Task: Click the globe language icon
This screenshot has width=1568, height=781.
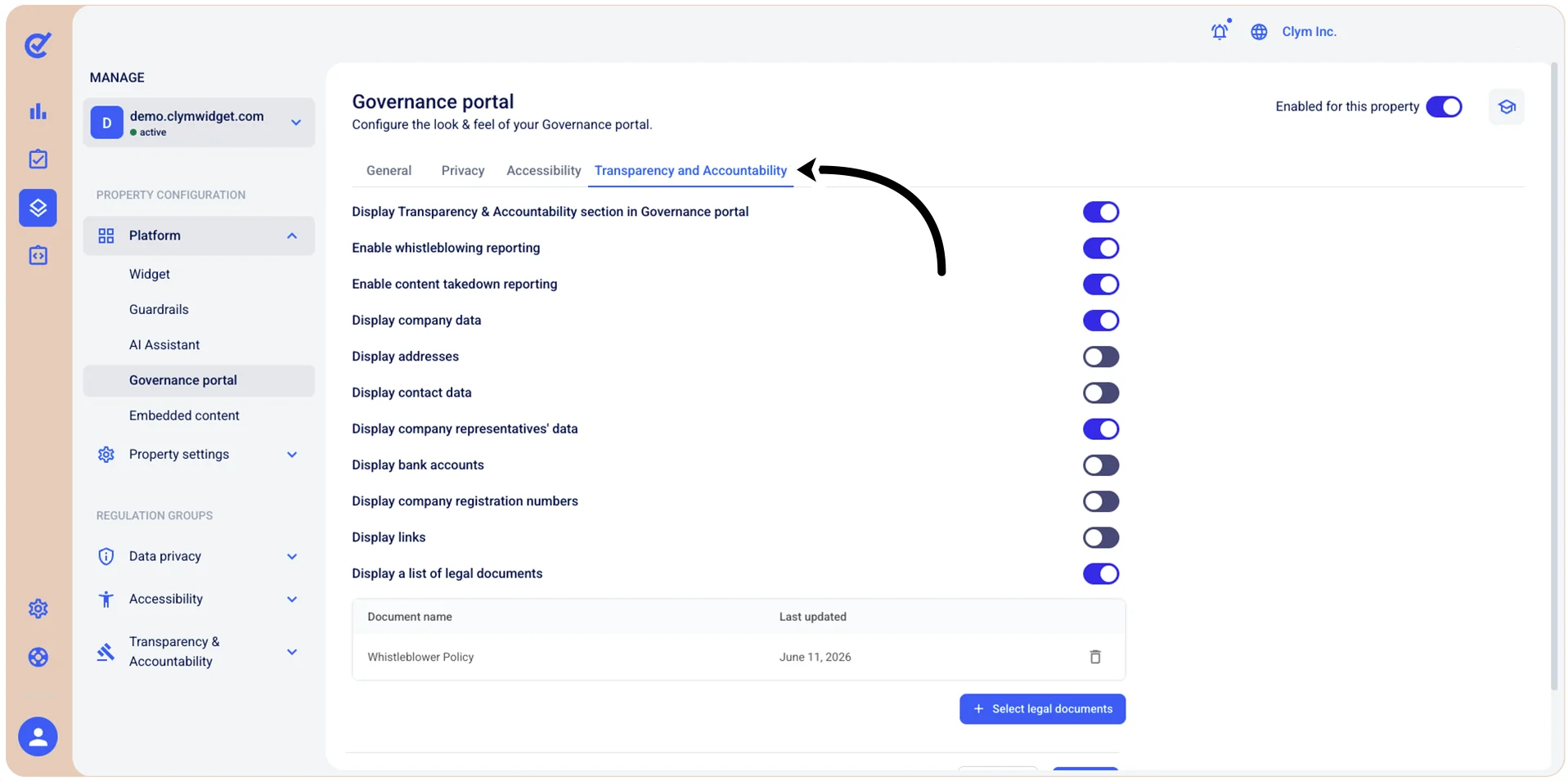Action: [x=1259, y=32]
